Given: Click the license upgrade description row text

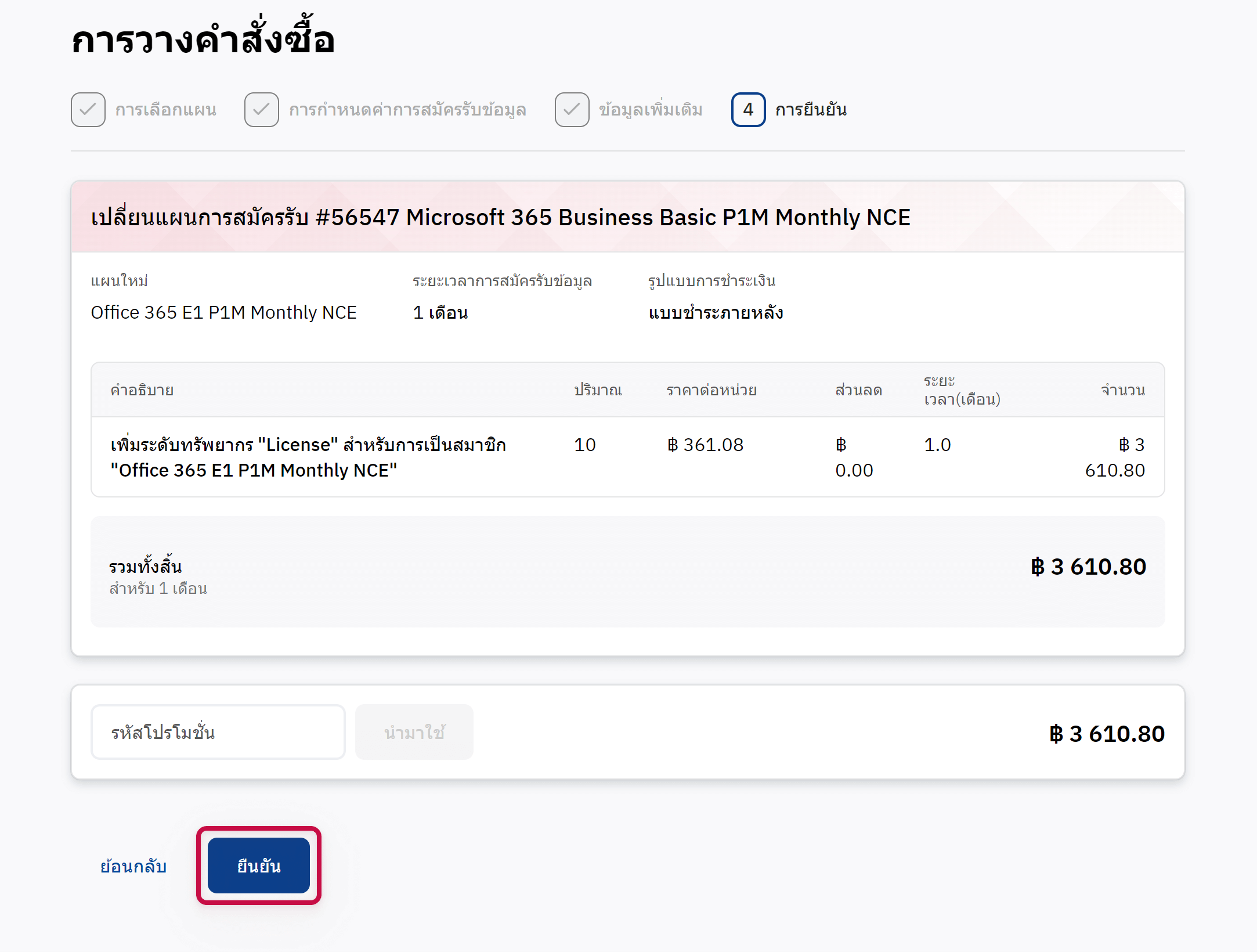Looking at the screenshot, I should coord(308,457).
